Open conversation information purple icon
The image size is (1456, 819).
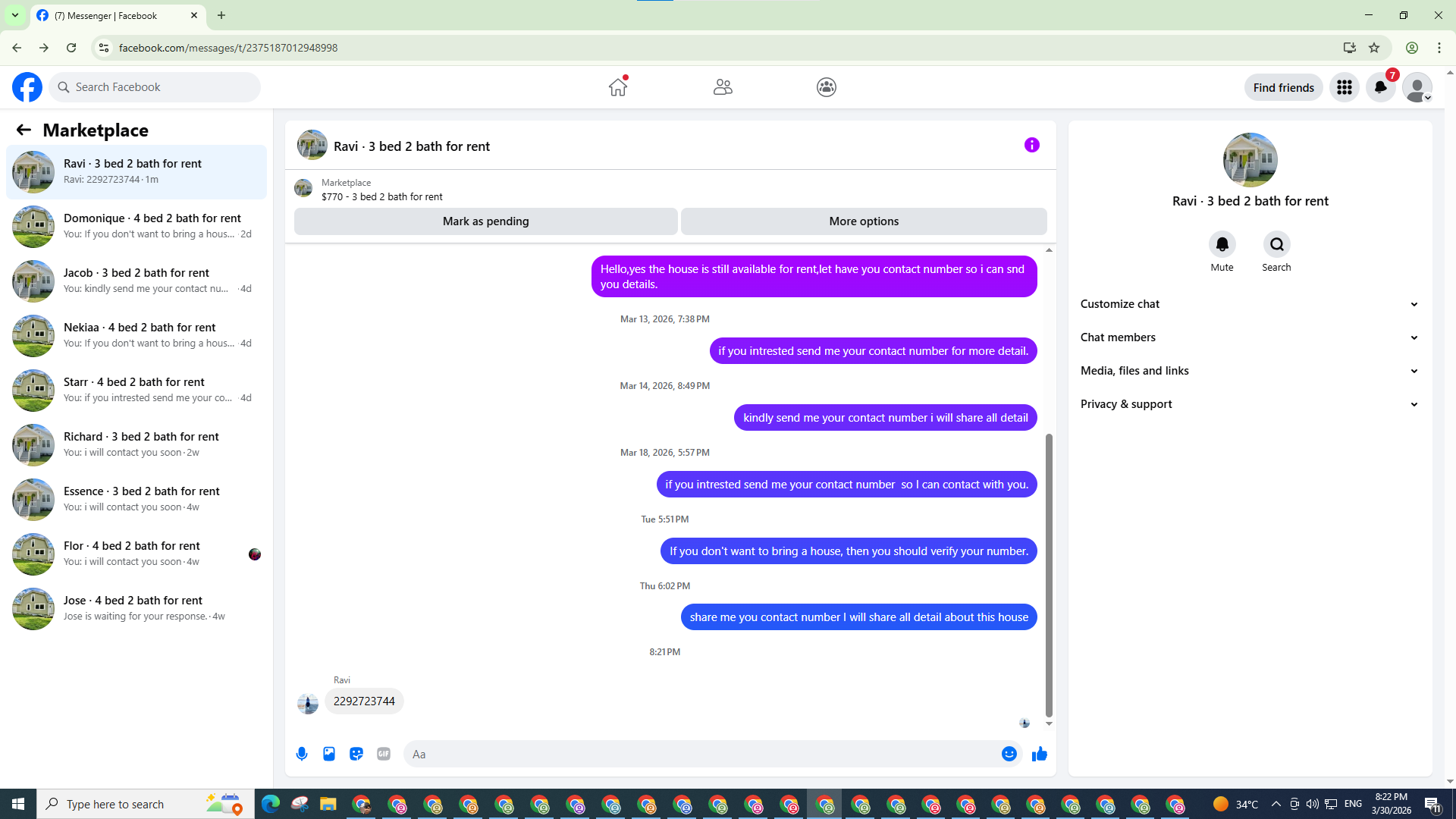tap(1031, 145)
